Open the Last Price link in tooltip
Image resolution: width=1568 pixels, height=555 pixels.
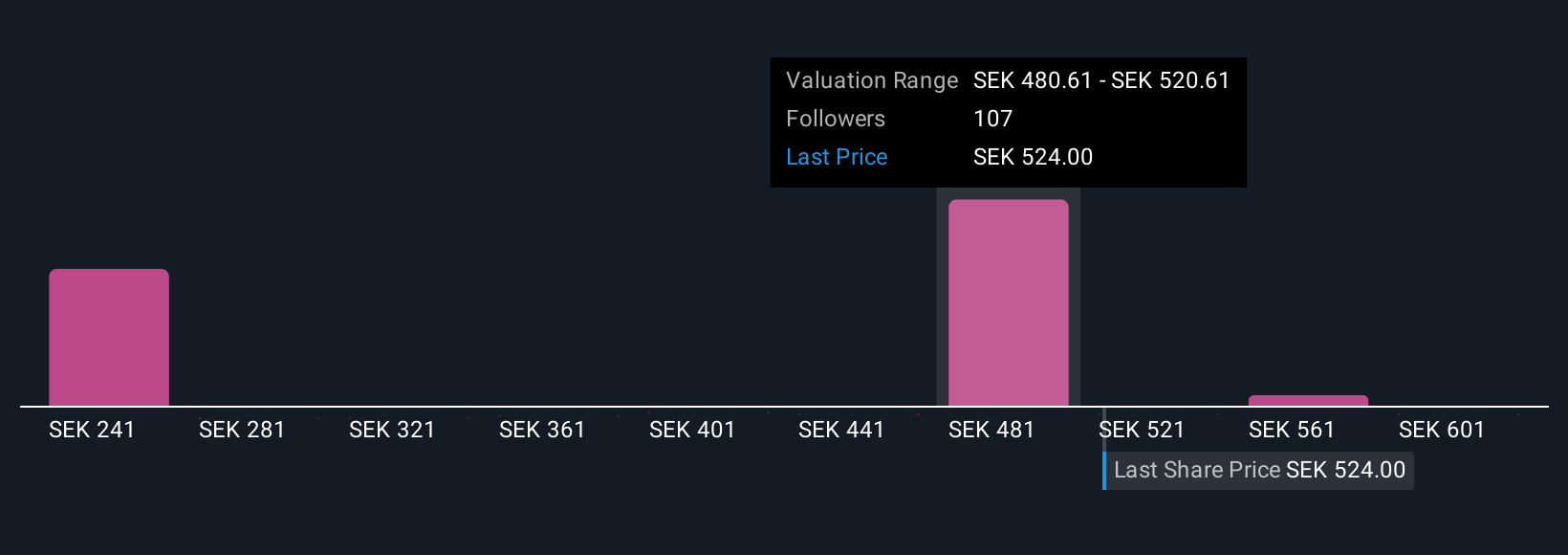(837, 157)
